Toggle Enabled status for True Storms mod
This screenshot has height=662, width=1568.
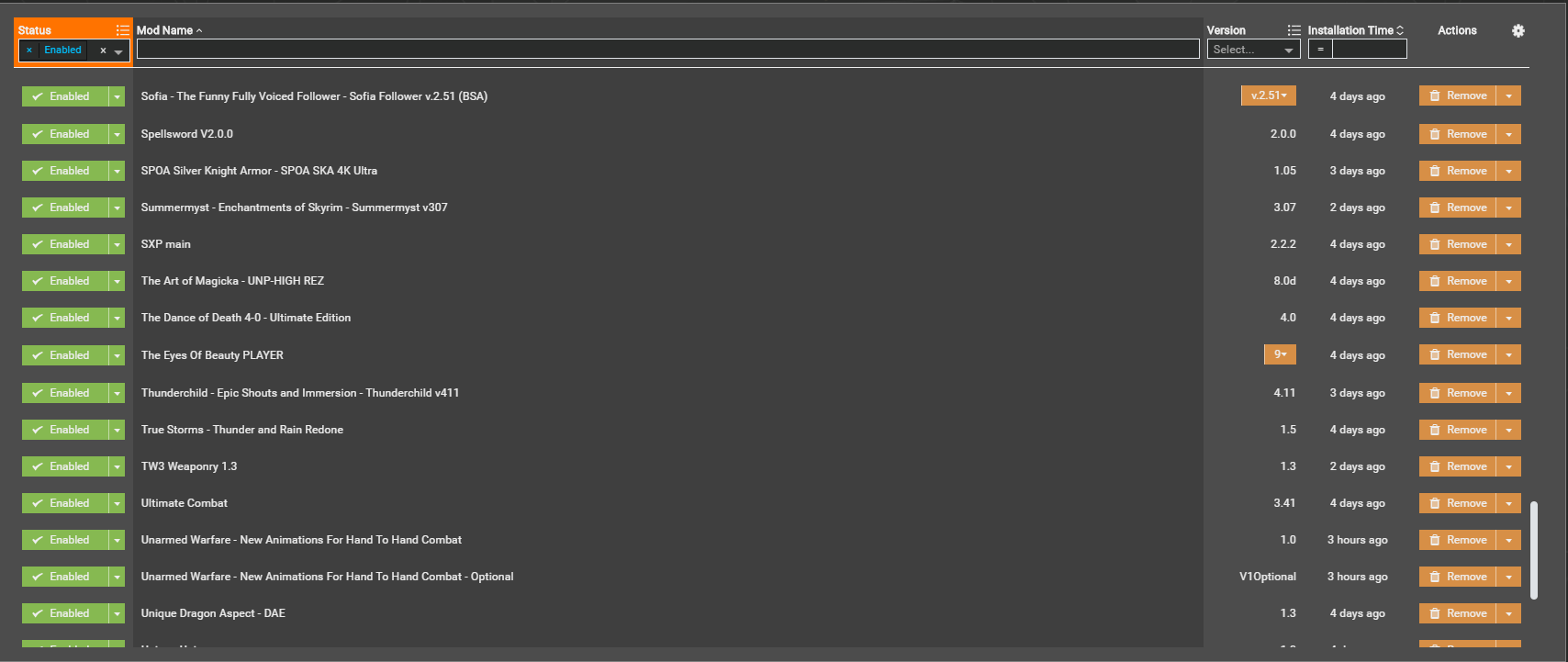62,430
